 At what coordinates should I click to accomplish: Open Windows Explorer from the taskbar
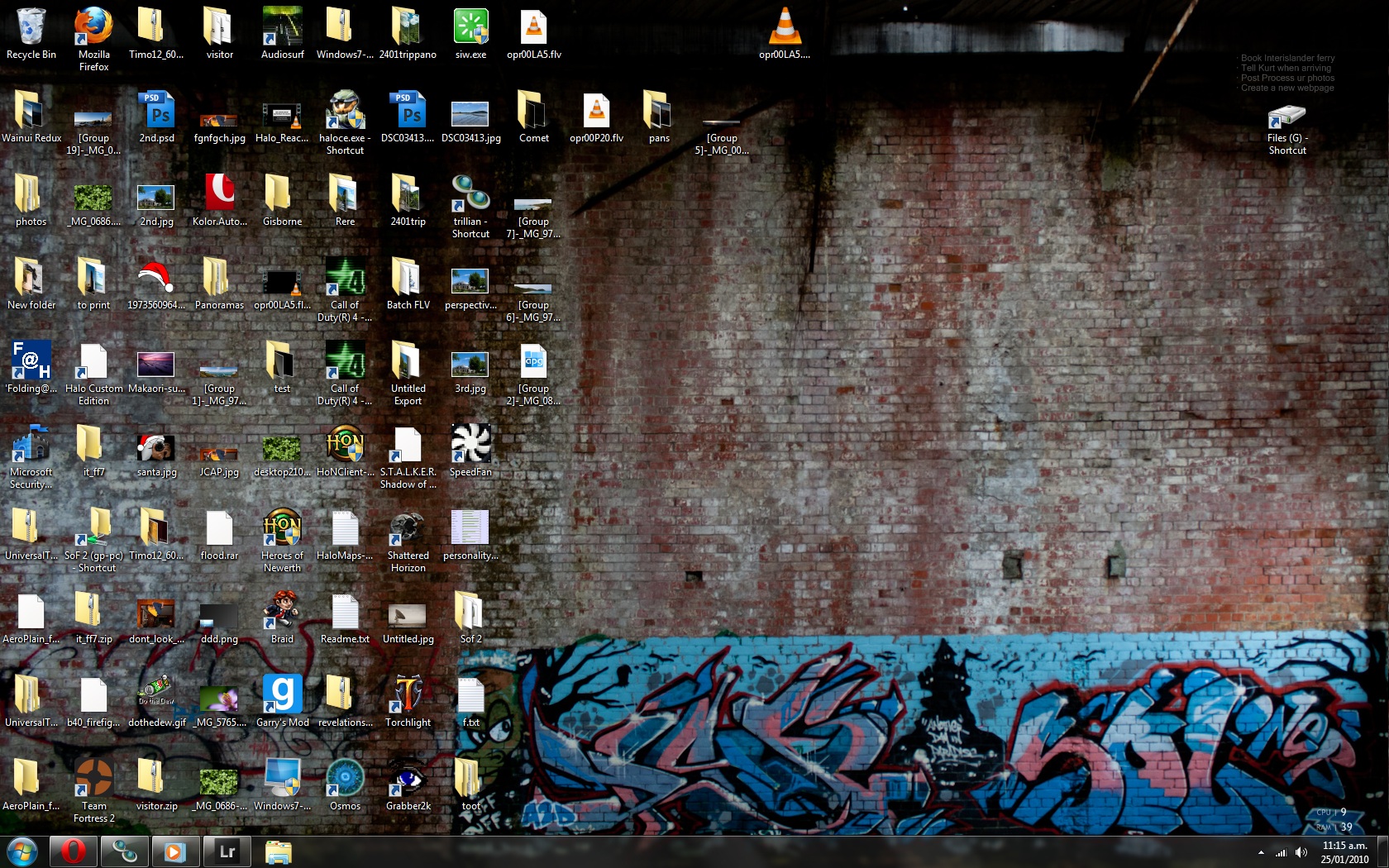pyautogui.click(x=278, y=851)
